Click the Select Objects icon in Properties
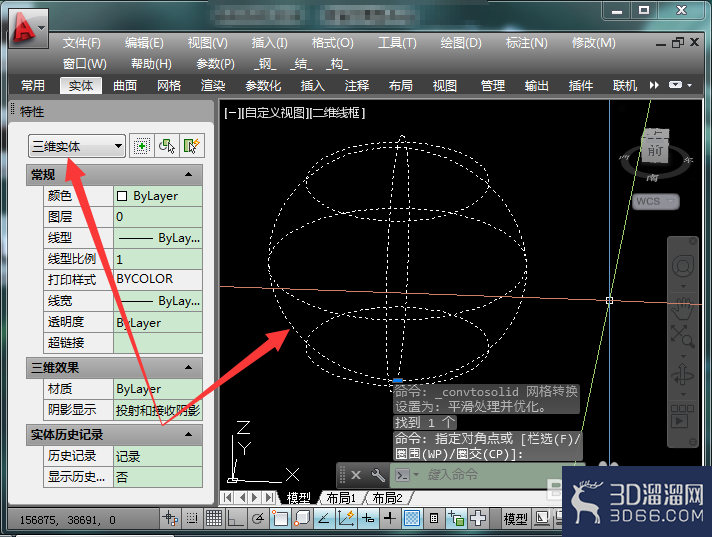This screenshot has width=712, height=537. [167, 146]
